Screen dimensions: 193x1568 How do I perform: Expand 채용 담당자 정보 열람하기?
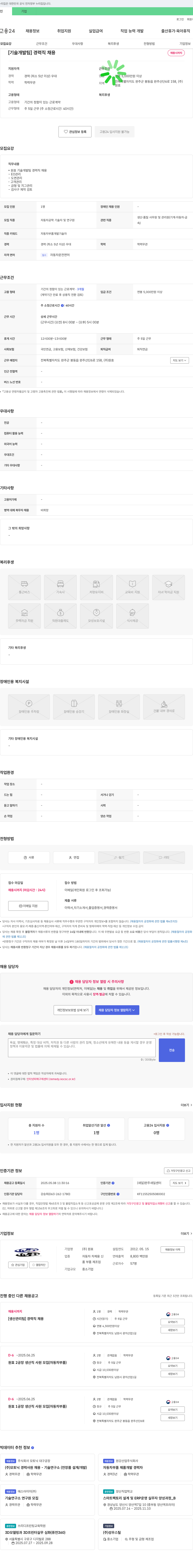coord(117,1010)
